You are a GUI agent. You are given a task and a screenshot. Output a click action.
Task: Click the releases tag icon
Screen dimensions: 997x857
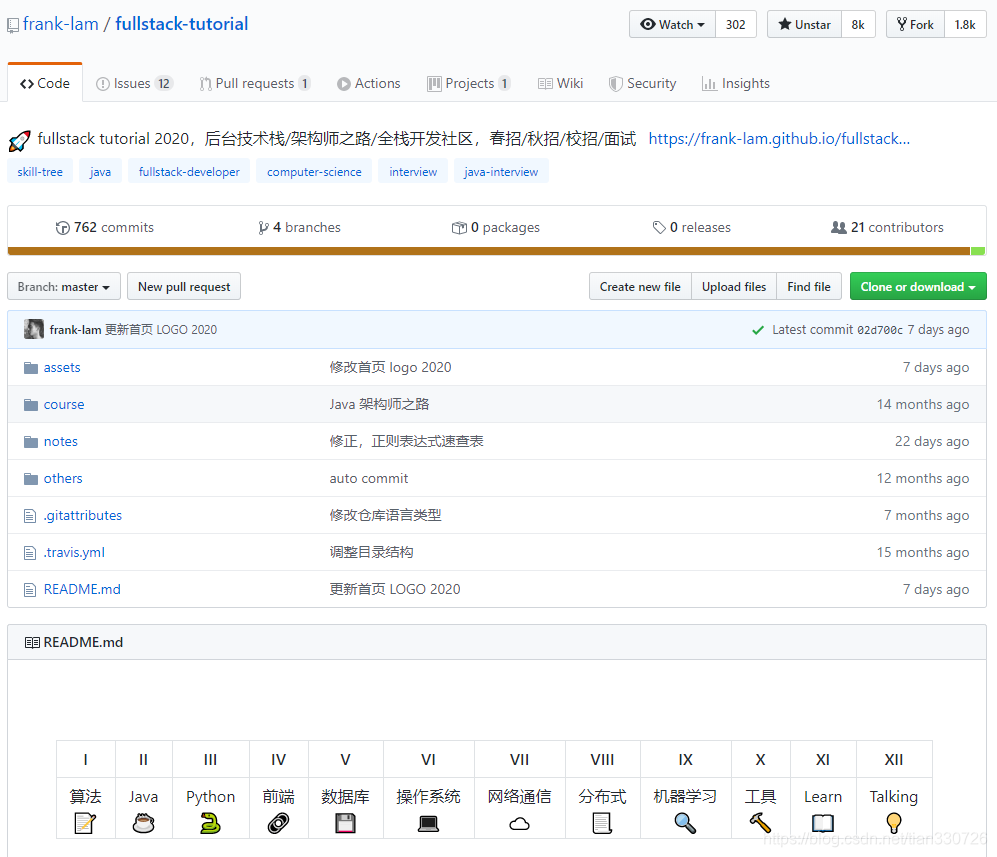coord(659,228)
